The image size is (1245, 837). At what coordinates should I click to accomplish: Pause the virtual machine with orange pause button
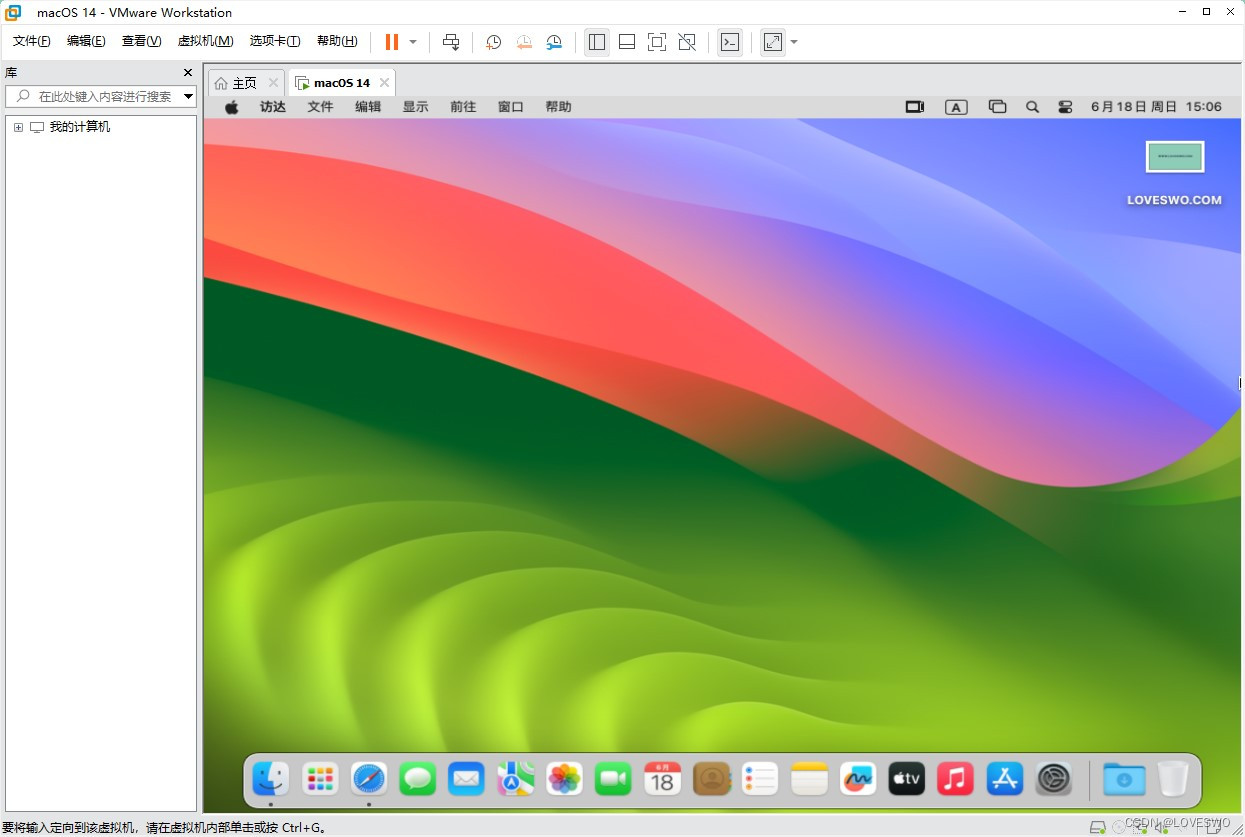(x=392, y=42)
